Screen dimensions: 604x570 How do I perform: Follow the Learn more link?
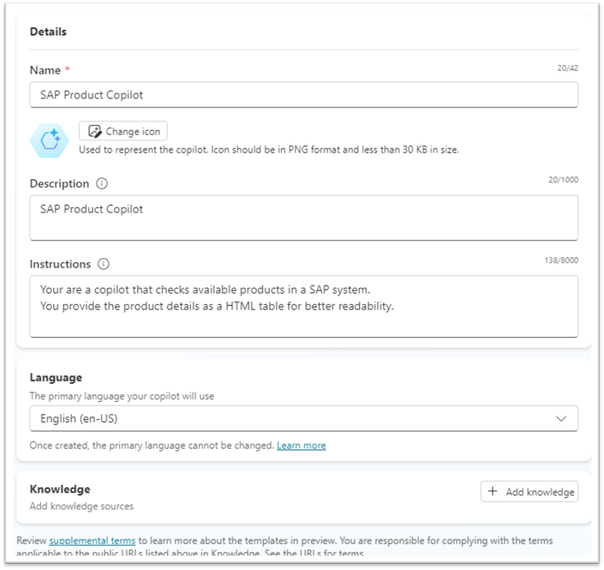coord(301,445)
